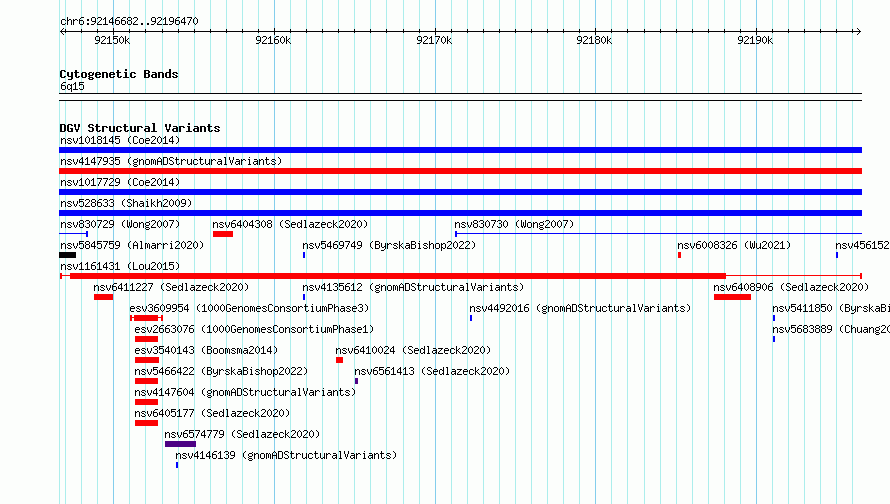
Task: Click the blue bar under nsv528633
Action: pos(460,213)
